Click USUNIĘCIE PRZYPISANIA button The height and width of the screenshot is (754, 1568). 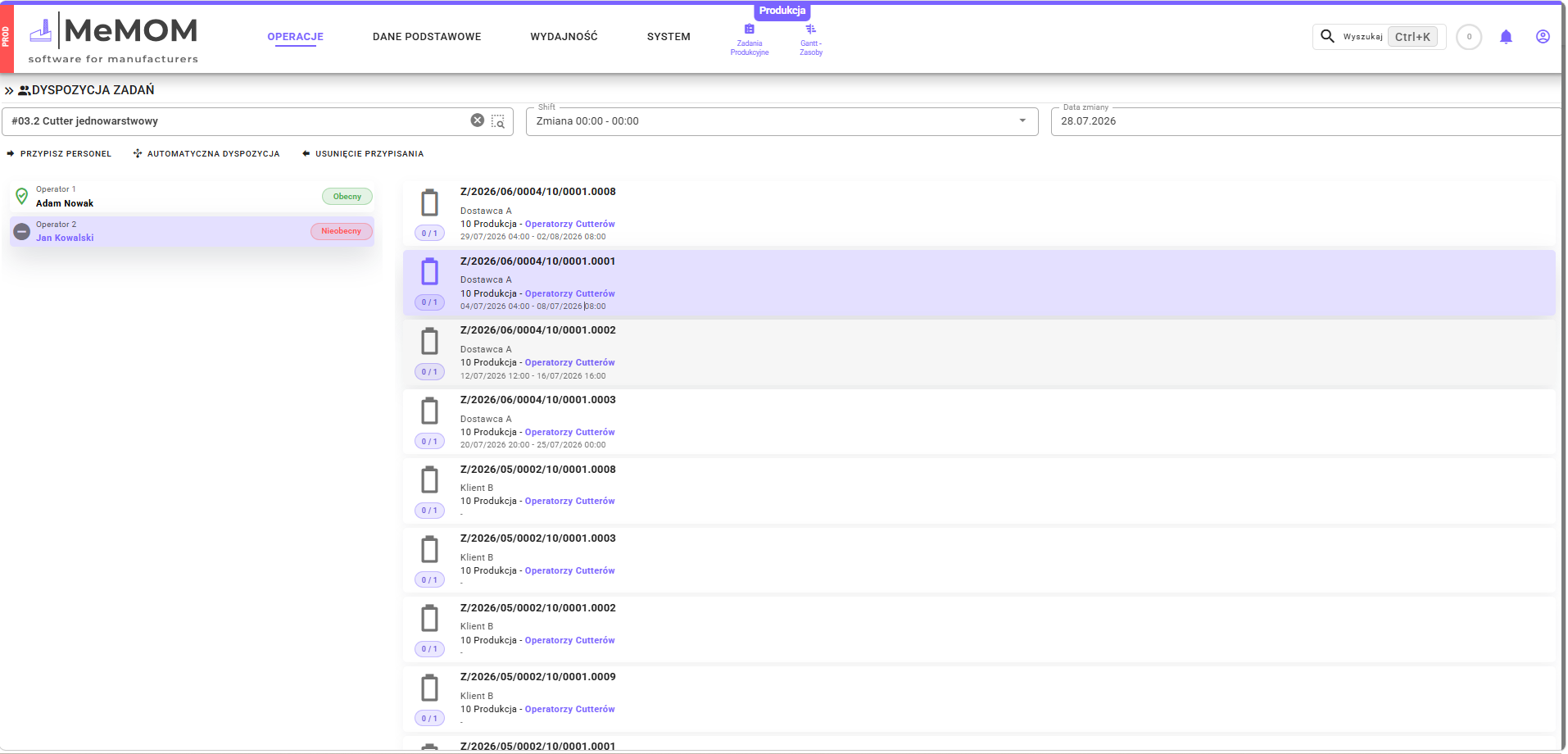point(363,154)
